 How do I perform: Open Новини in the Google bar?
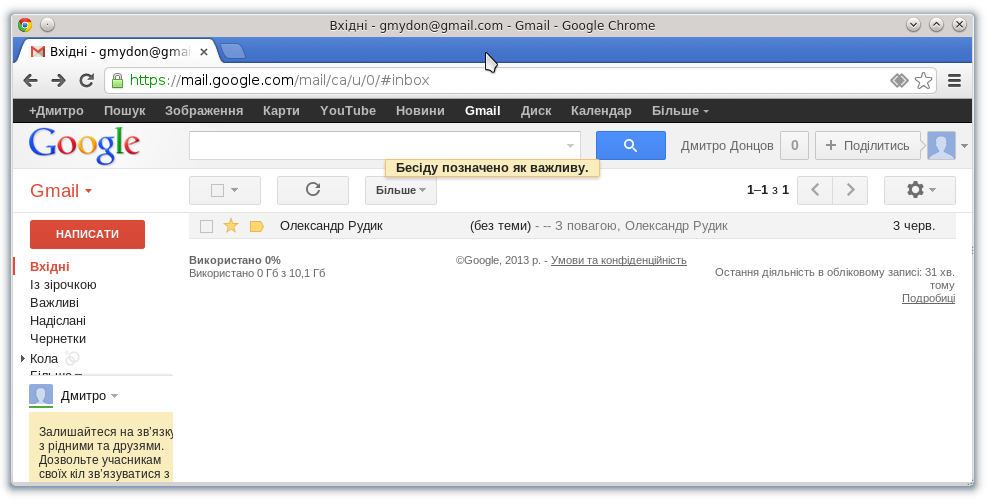420,111
